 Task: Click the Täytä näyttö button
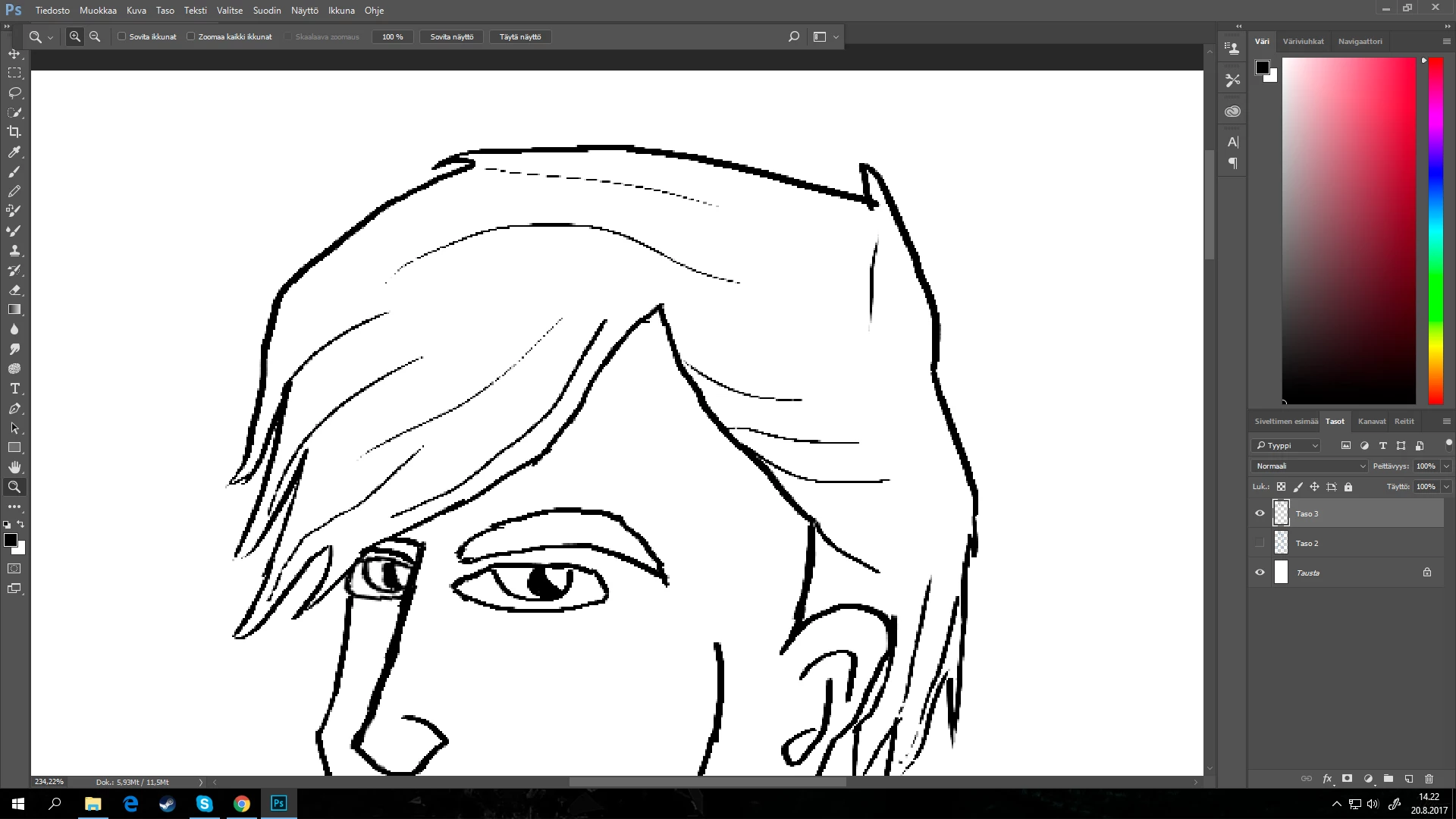(520, 36)
